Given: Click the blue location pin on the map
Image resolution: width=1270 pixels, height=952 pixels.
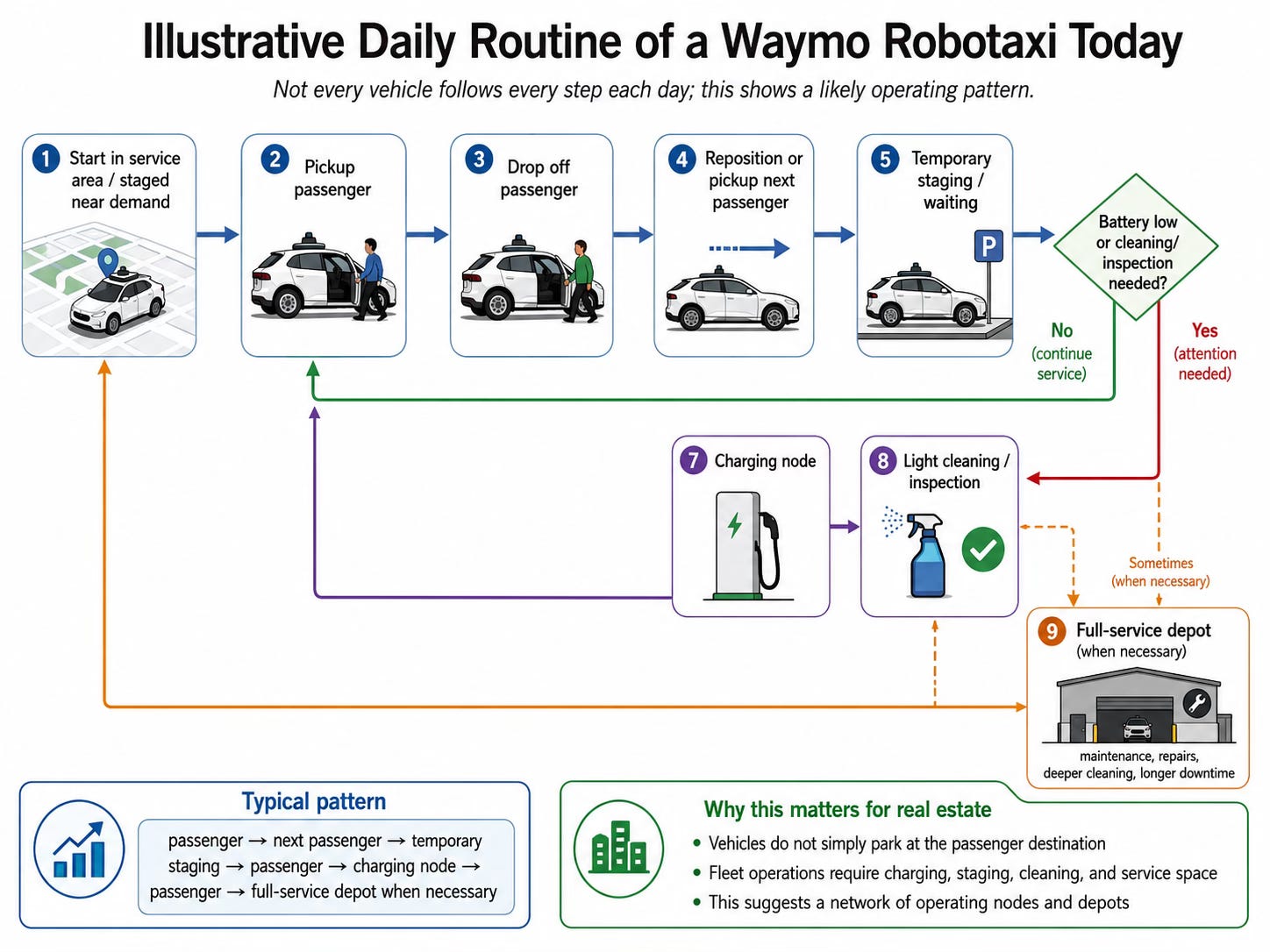Looking at the screenshot, I should tap(108, 262).
